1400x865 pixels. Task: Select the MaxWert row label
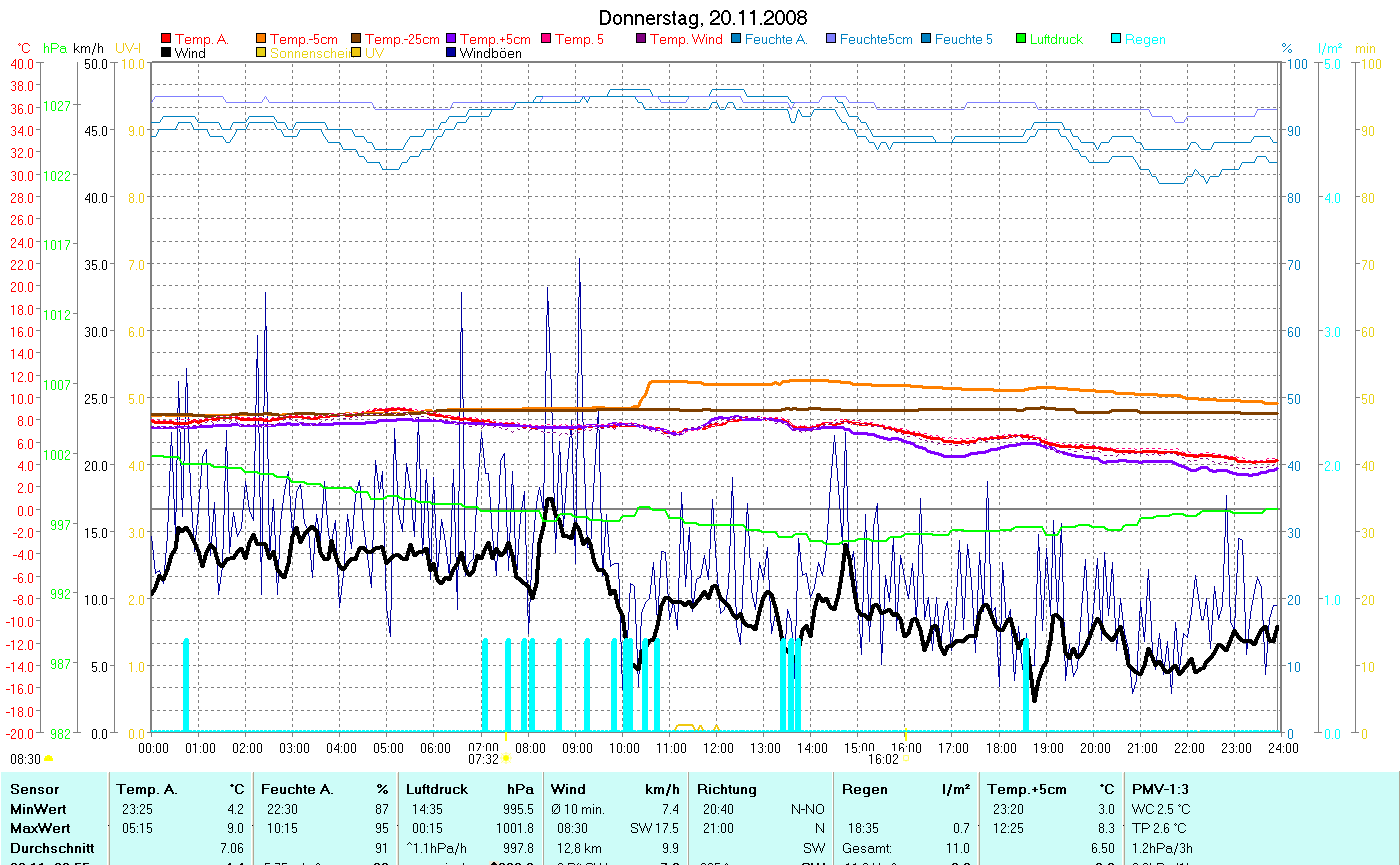[38, 828]
